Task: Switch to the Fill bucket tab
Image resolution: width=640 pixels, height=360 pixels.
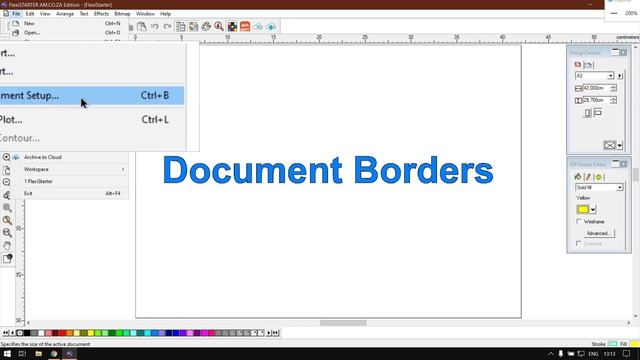Action: pyautogui.click(x=578, y=177)
